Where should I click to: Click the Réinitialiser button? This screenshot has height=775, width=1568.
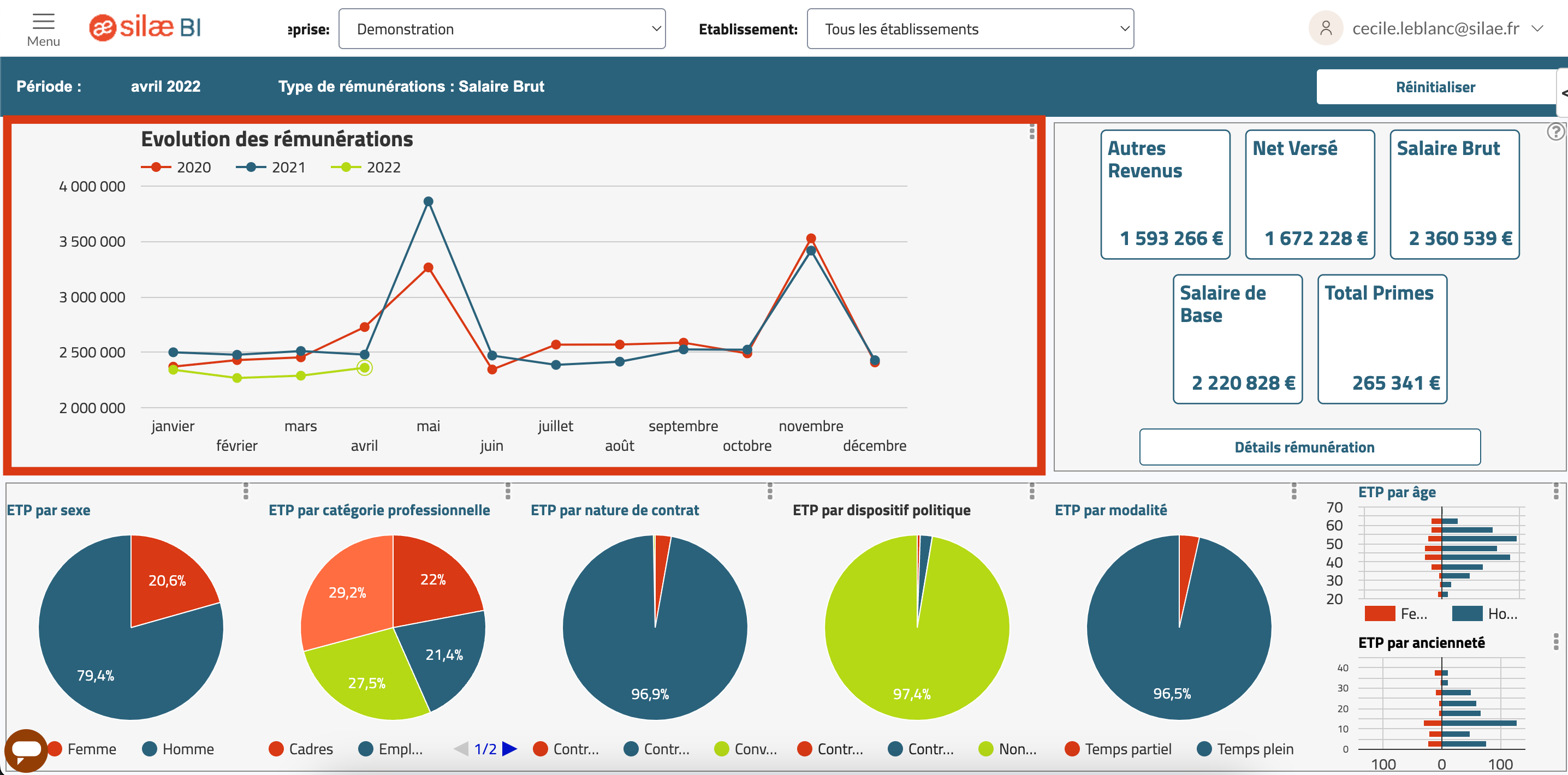pyautogui.click(x=1435, y=86)
